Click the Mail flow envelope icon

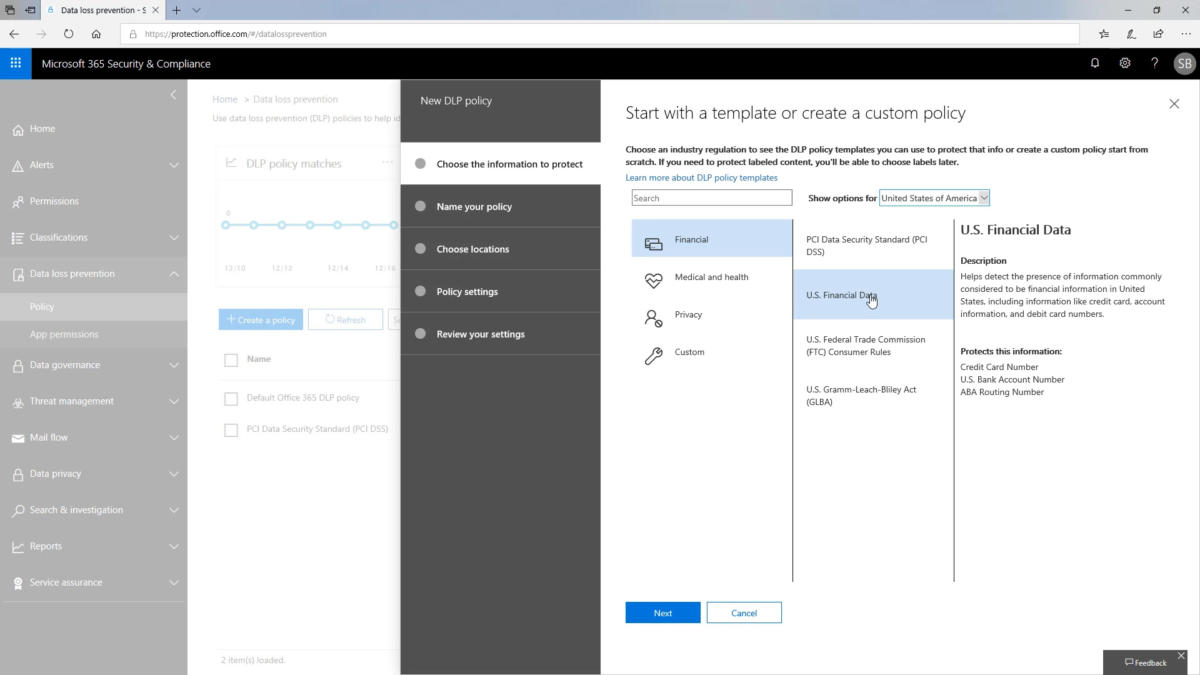(18, 438)
